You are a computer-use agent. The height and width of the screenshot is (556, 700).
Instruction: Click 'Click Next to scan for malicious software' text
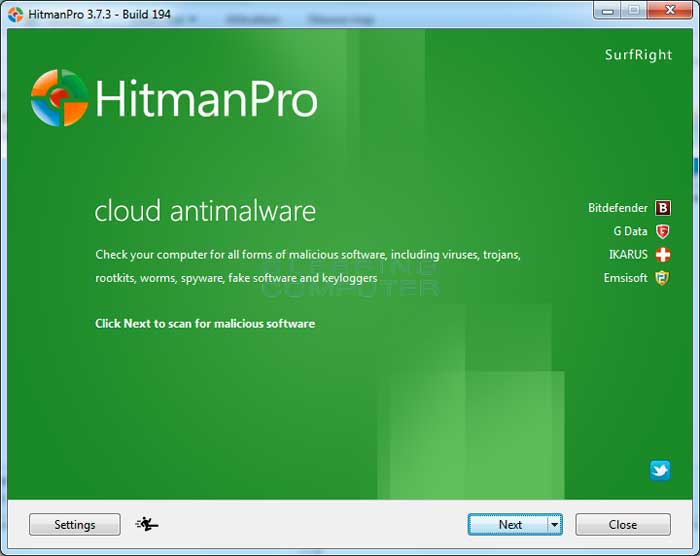click(205, 323)
